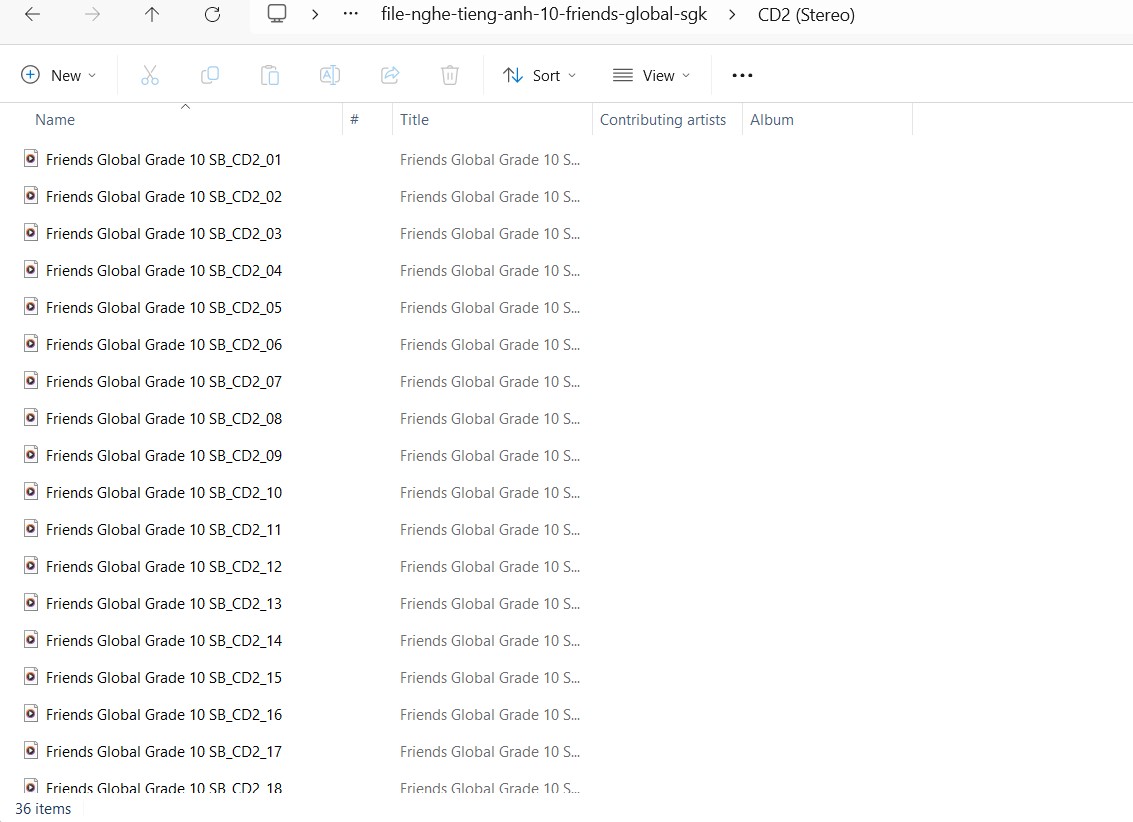Delete a file with the trash icon
Image resolution: width=1133 pixels, height=822 pixels.
pyautogui.click(x=449, y=74)
